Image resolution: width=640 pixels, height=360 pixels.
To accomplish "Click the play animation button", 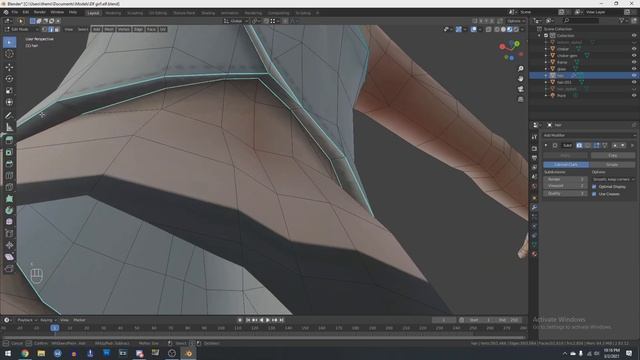I will (x=268, y=320).
